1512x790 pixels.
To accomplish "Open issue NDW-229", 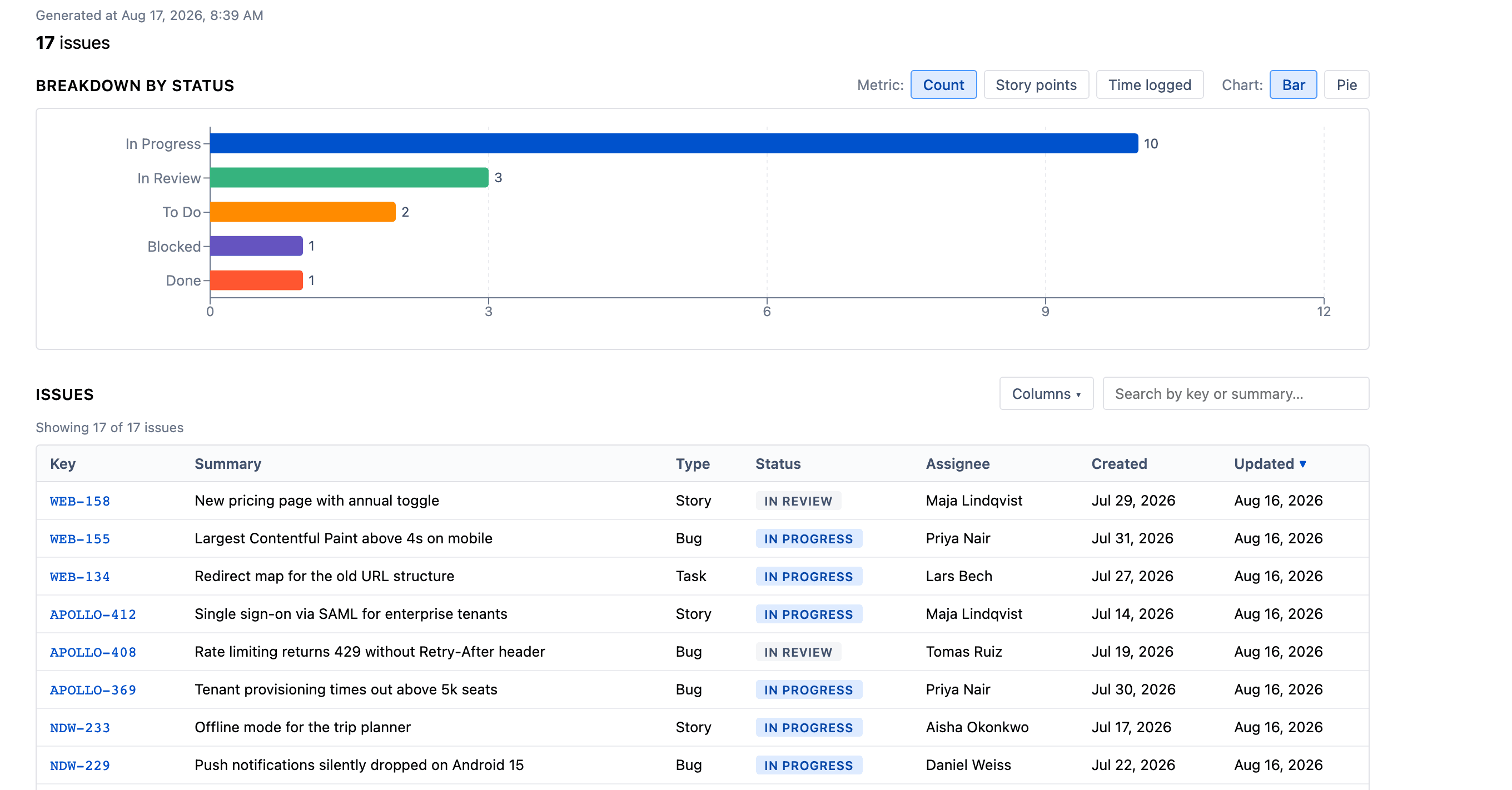I will (80, 766).
